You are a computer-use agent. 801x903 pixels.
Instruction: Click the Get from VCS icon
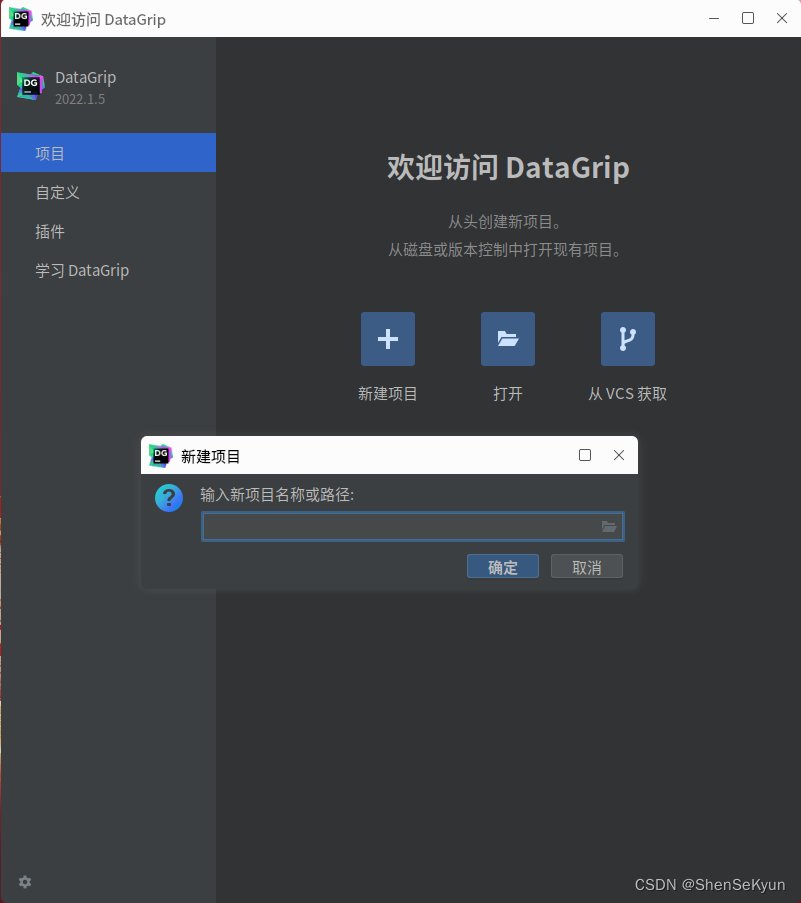627,338
